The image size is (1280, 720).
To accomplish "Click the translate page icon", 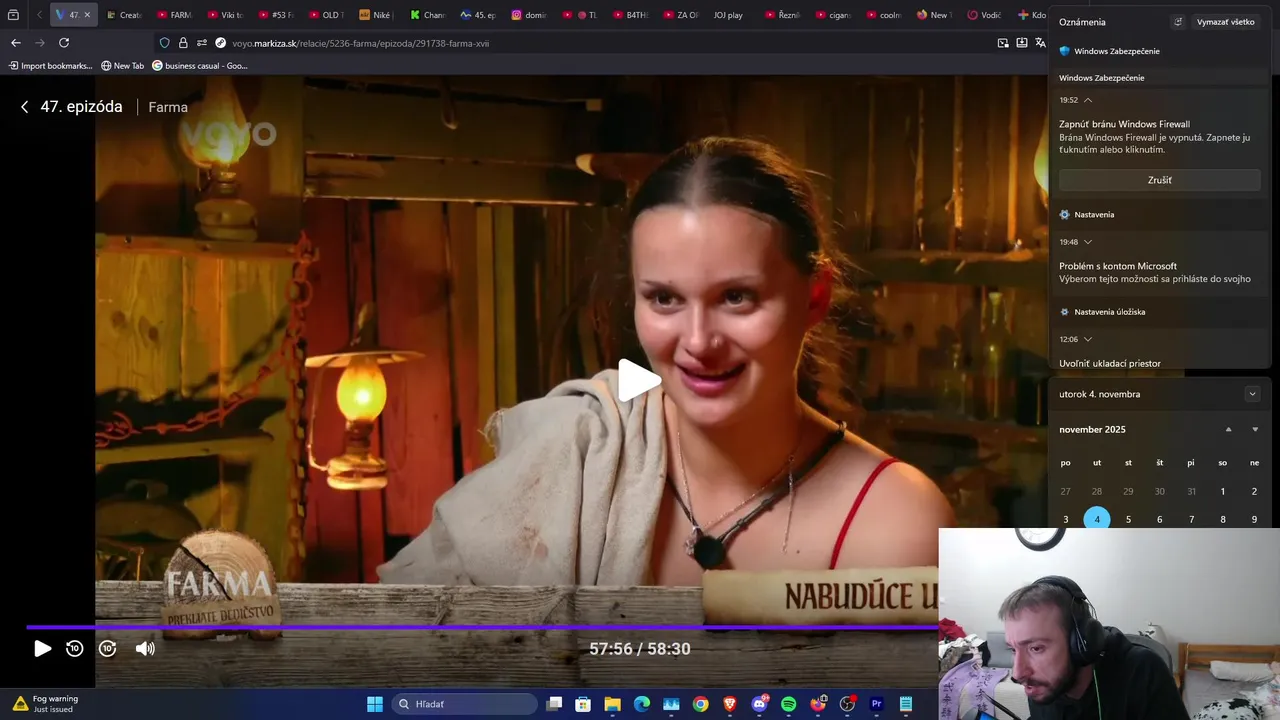I will click(x=1041, y=43).
